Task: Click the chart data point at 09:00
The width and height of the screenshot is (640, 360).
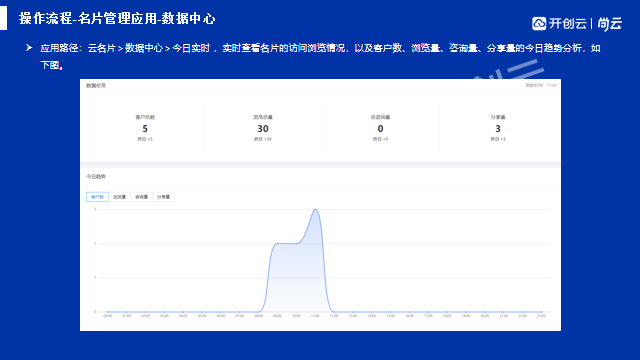Action: tap(277, 244)
